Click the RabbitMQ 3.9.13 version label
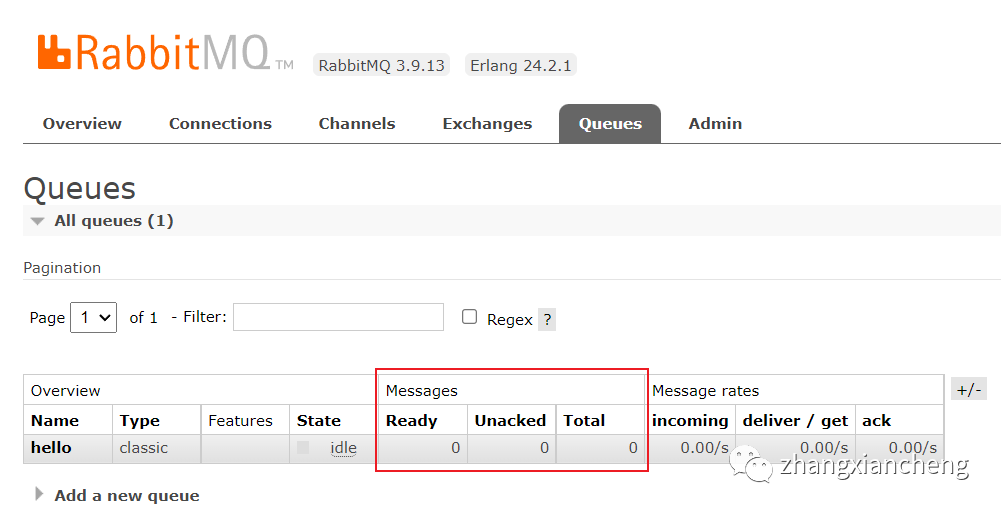 [381, 65]
